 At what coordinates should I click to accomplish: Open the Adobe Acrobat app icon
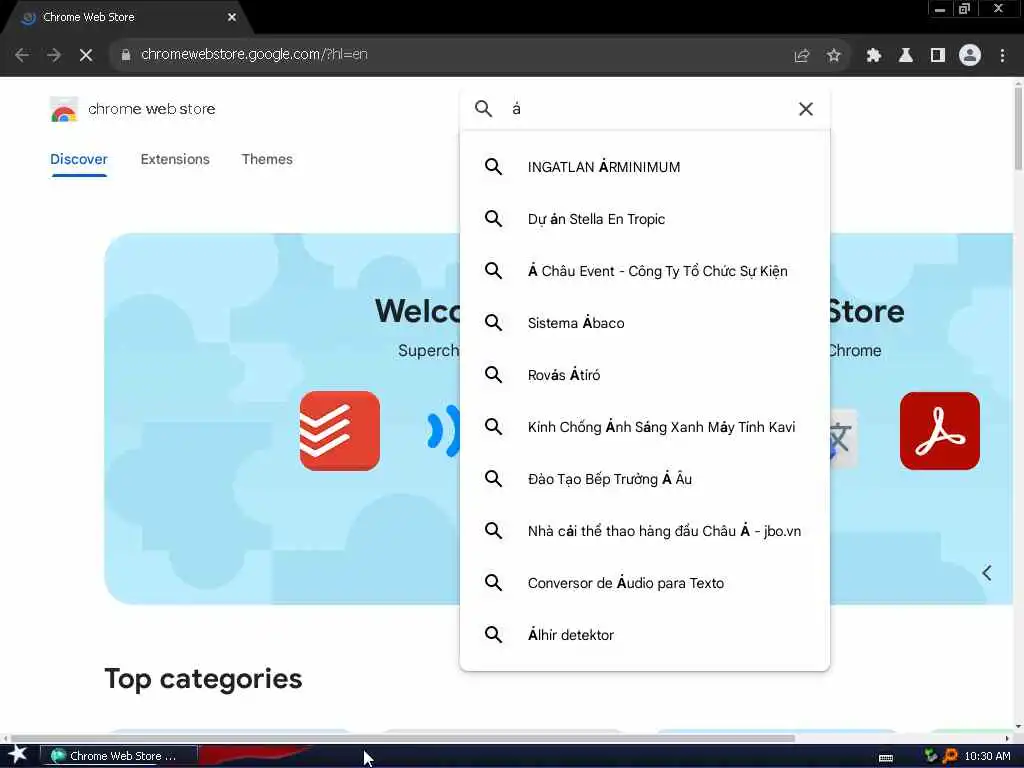point(940,431)
